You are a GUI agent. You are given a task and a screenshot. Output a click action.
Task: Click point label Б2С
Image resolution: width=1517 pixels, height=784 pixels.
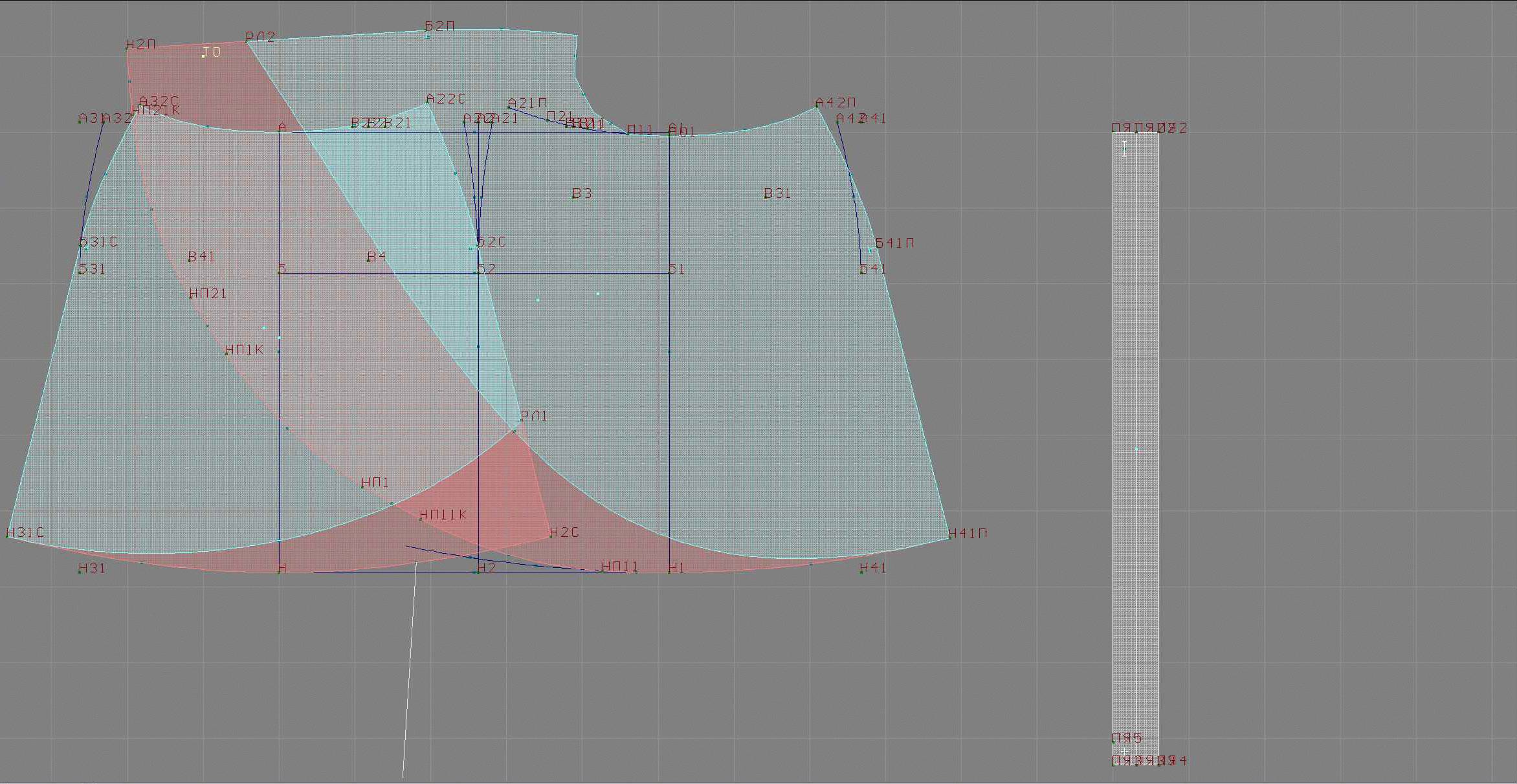click(491, 241)
